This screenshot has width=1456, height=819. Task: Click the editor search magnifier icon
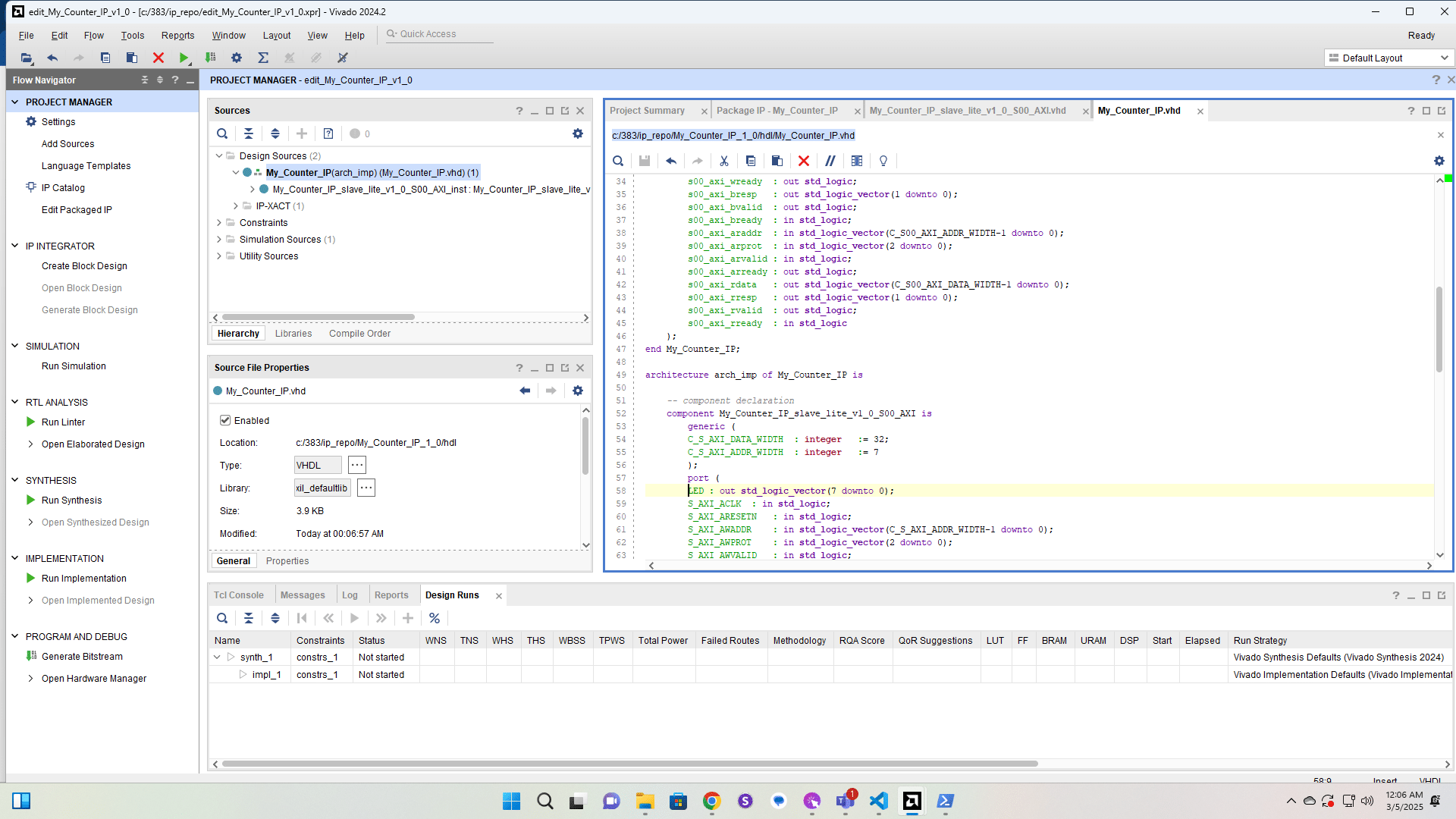pos(618,161)
